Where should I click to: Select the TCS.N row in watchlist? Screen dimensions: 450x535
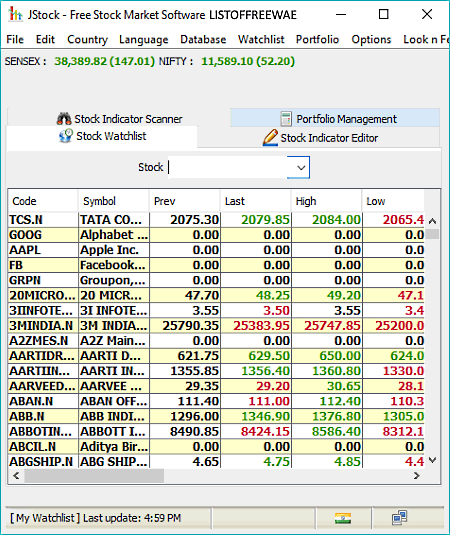(x=216, y=220)
